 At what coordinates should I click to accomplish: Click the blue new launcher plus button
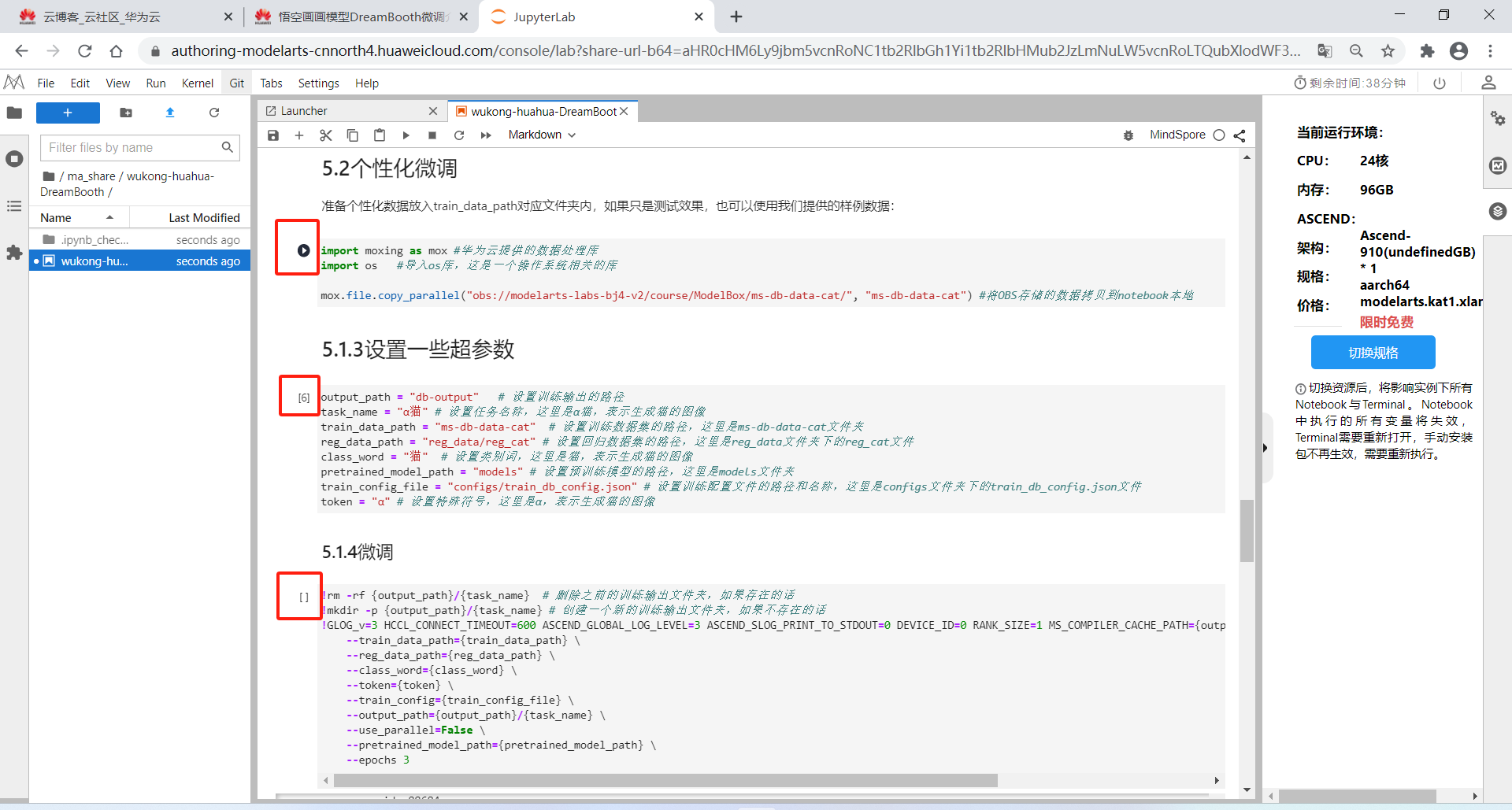tap(68, 113)
